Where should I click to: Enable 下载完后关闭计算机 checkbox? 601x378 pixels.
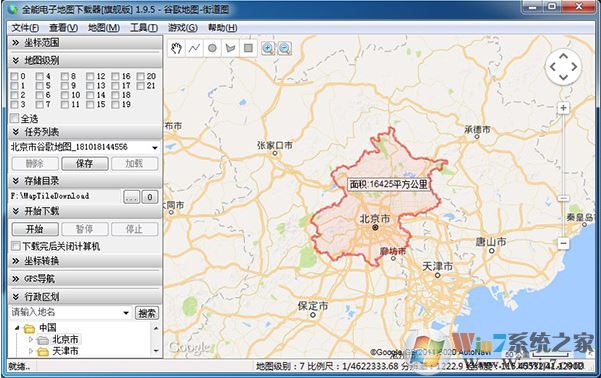tap(15, 246)
